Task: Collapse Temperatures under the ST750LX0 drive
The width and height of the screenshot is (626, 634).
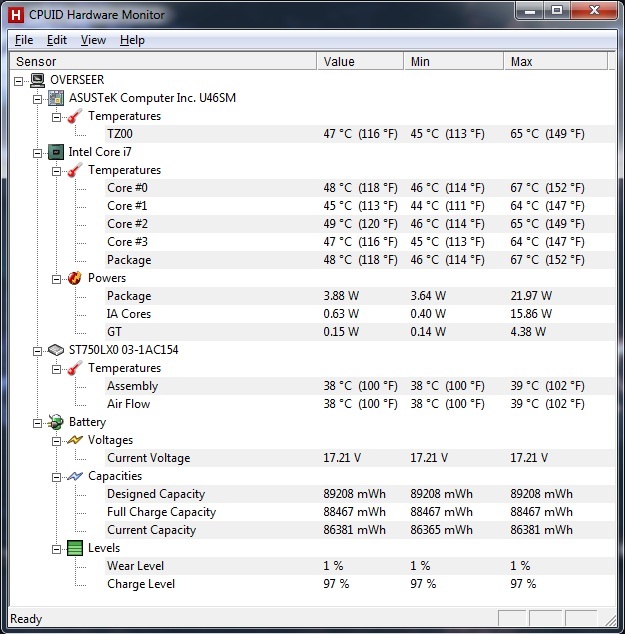Action: pyautogui.click(x=56, y=369)
